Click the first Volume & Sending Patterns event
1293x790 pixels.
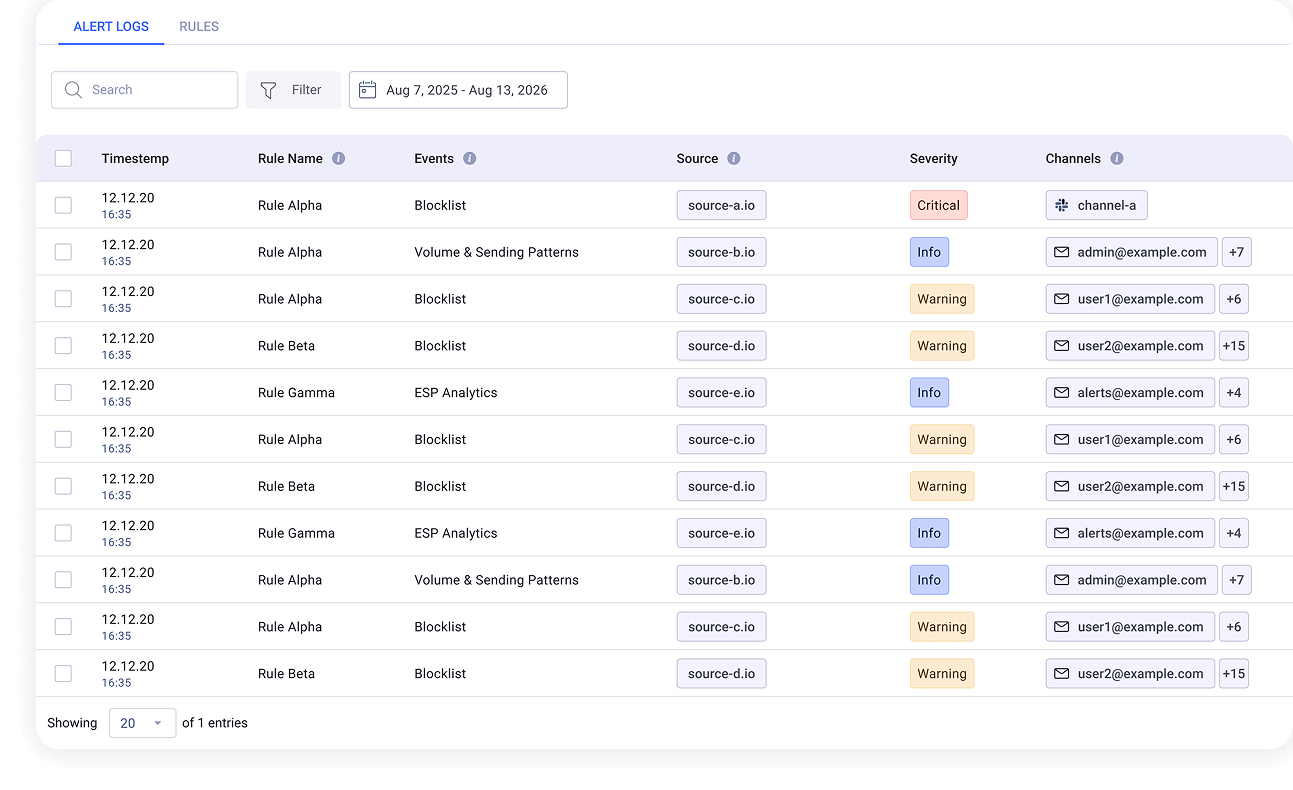(x=497, y=252)
